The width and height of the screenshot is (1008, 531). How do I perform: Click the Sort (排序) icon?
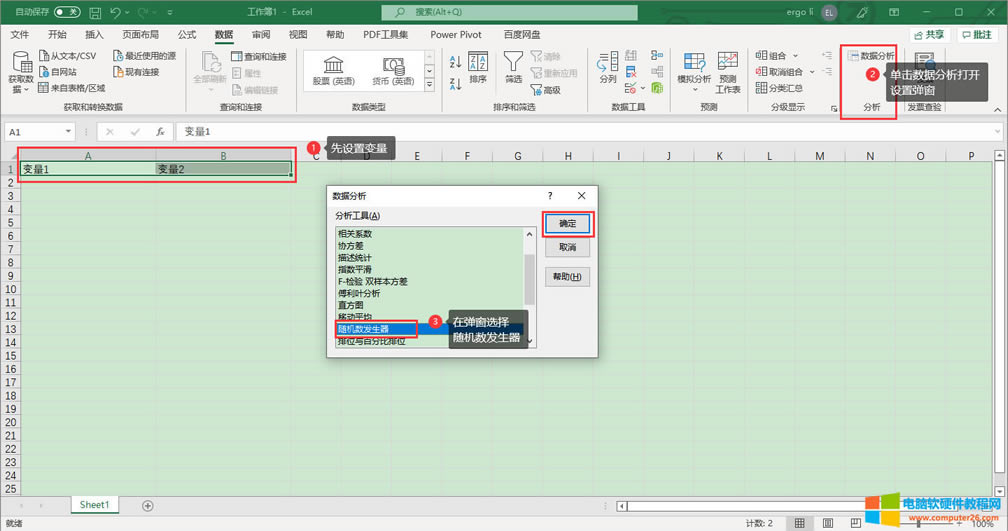pyautogui.click(x=478, y=66)
